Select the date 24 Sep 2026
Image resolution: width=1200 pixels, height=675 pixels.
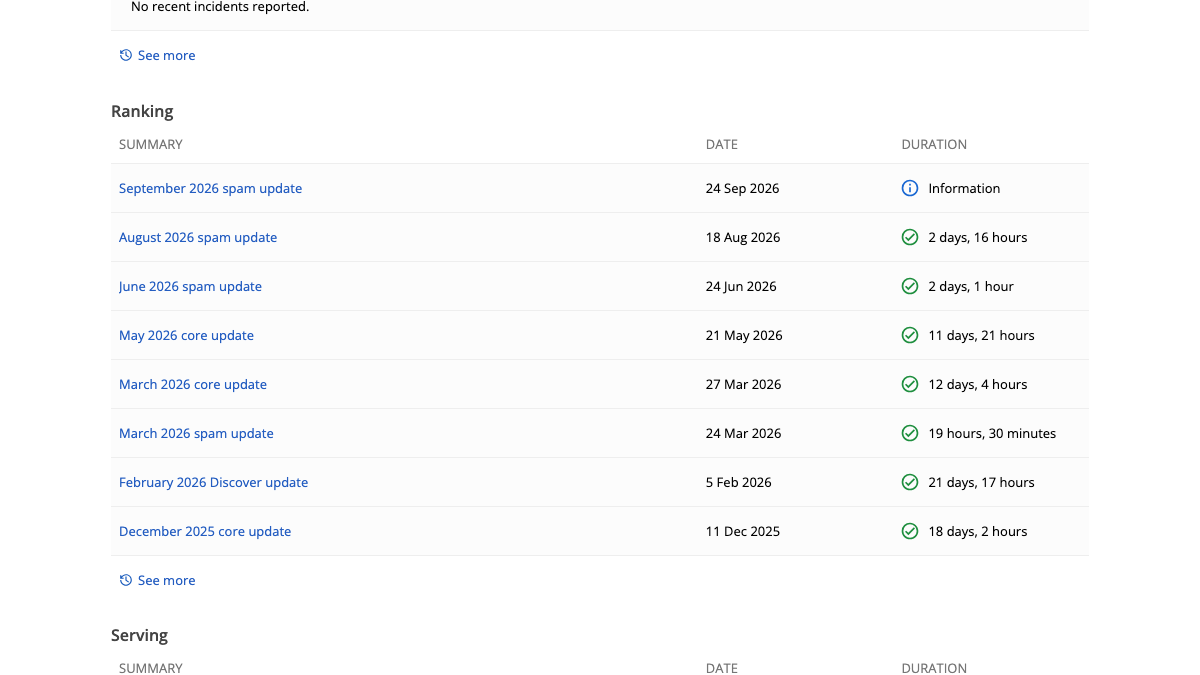[742, 188]
